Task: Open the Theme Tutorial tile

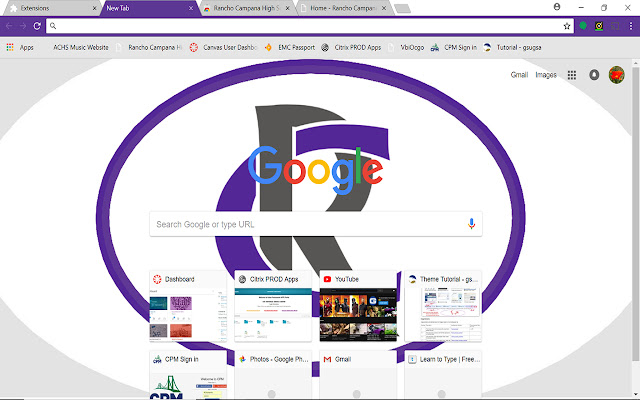Action: [x=443, y=306]
